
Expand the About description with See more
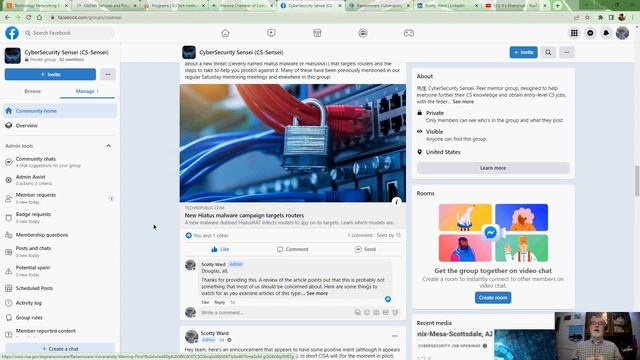(463, 102)
